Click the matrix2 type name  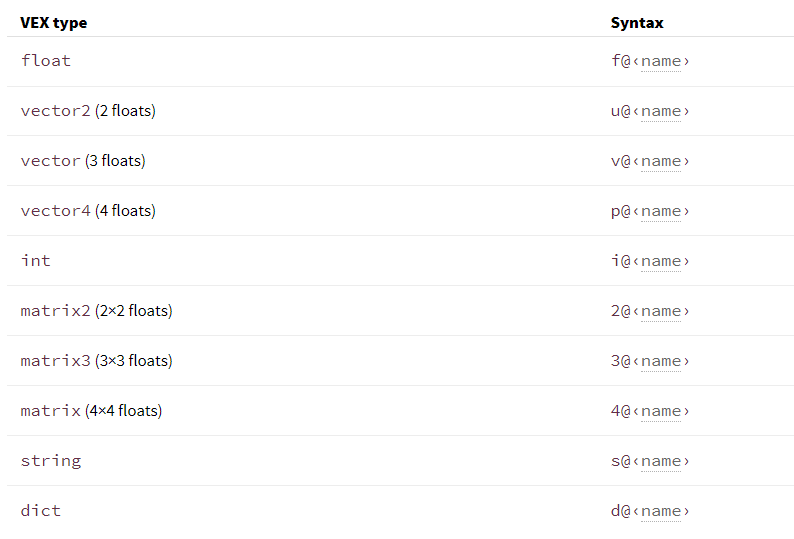point(55,311)
